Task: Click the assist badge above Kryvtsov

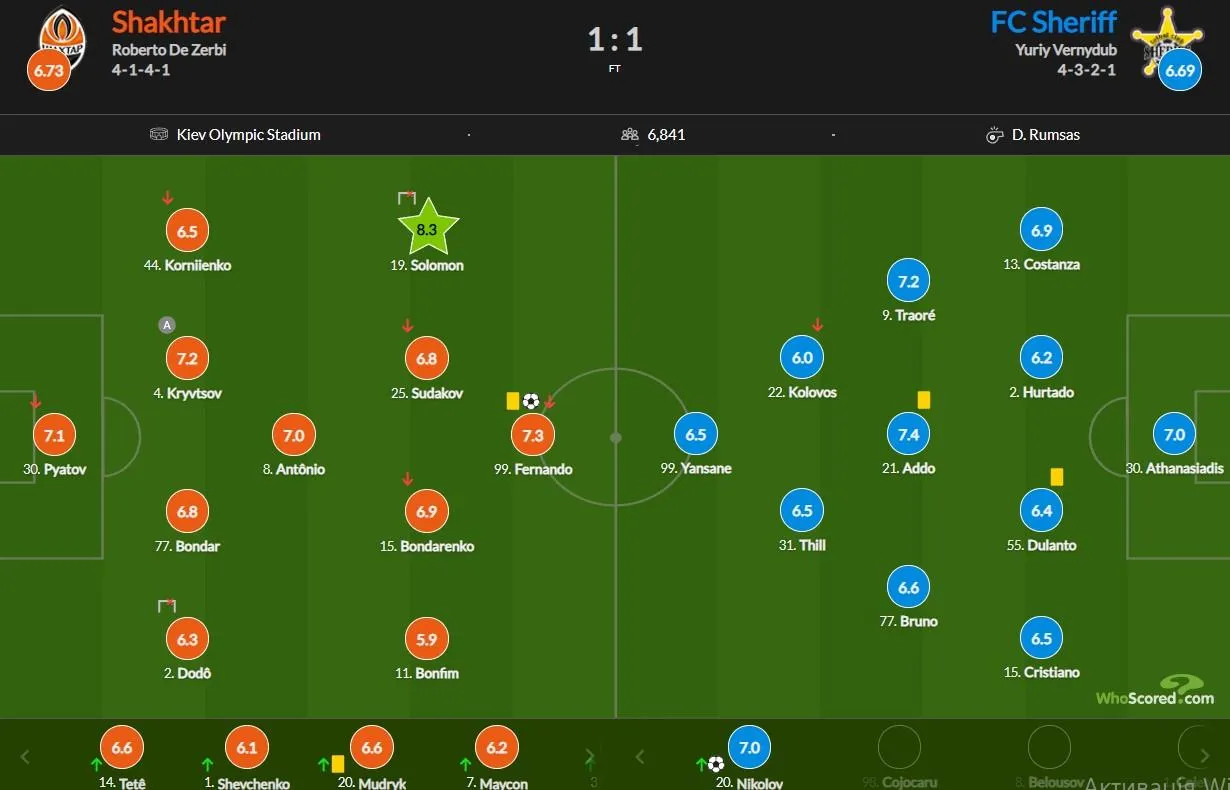Action: pyautogui.click(x=167, y=324)
